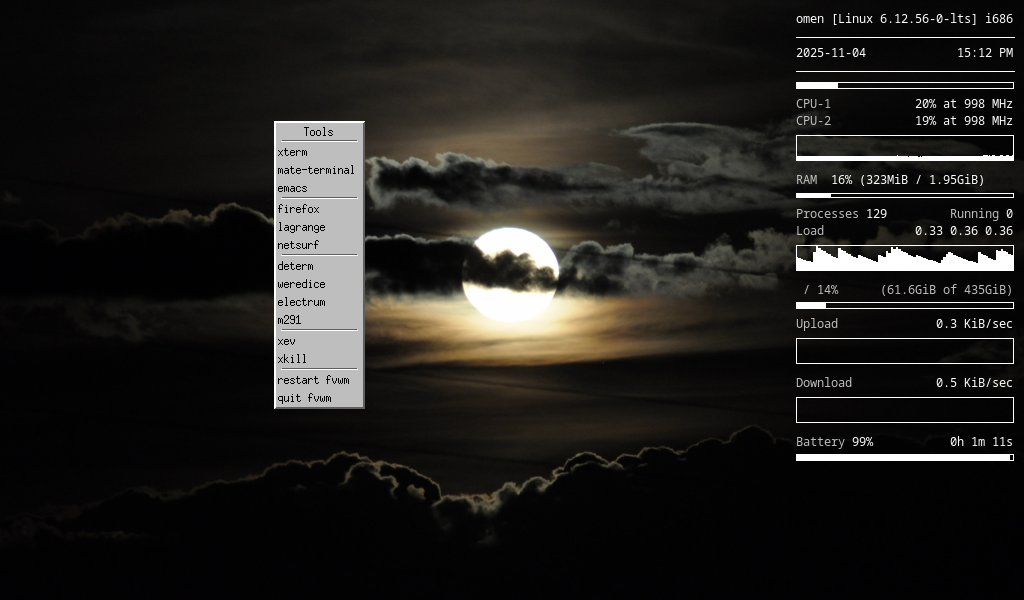
Task: Open mate-terminal from the menu
Action: (318, 170)
